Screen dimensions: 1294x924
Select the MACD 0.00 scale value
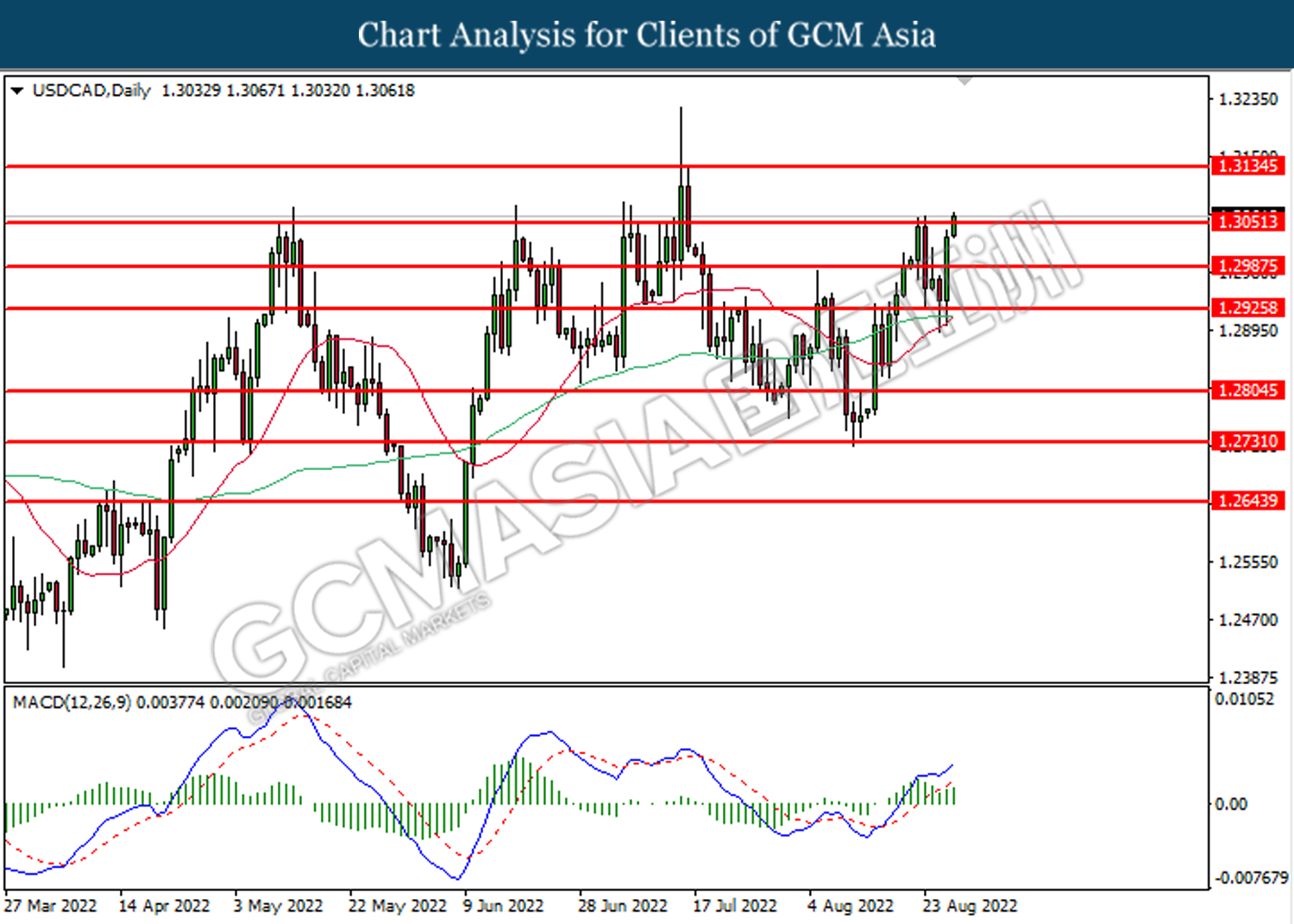coord(1231,804)
